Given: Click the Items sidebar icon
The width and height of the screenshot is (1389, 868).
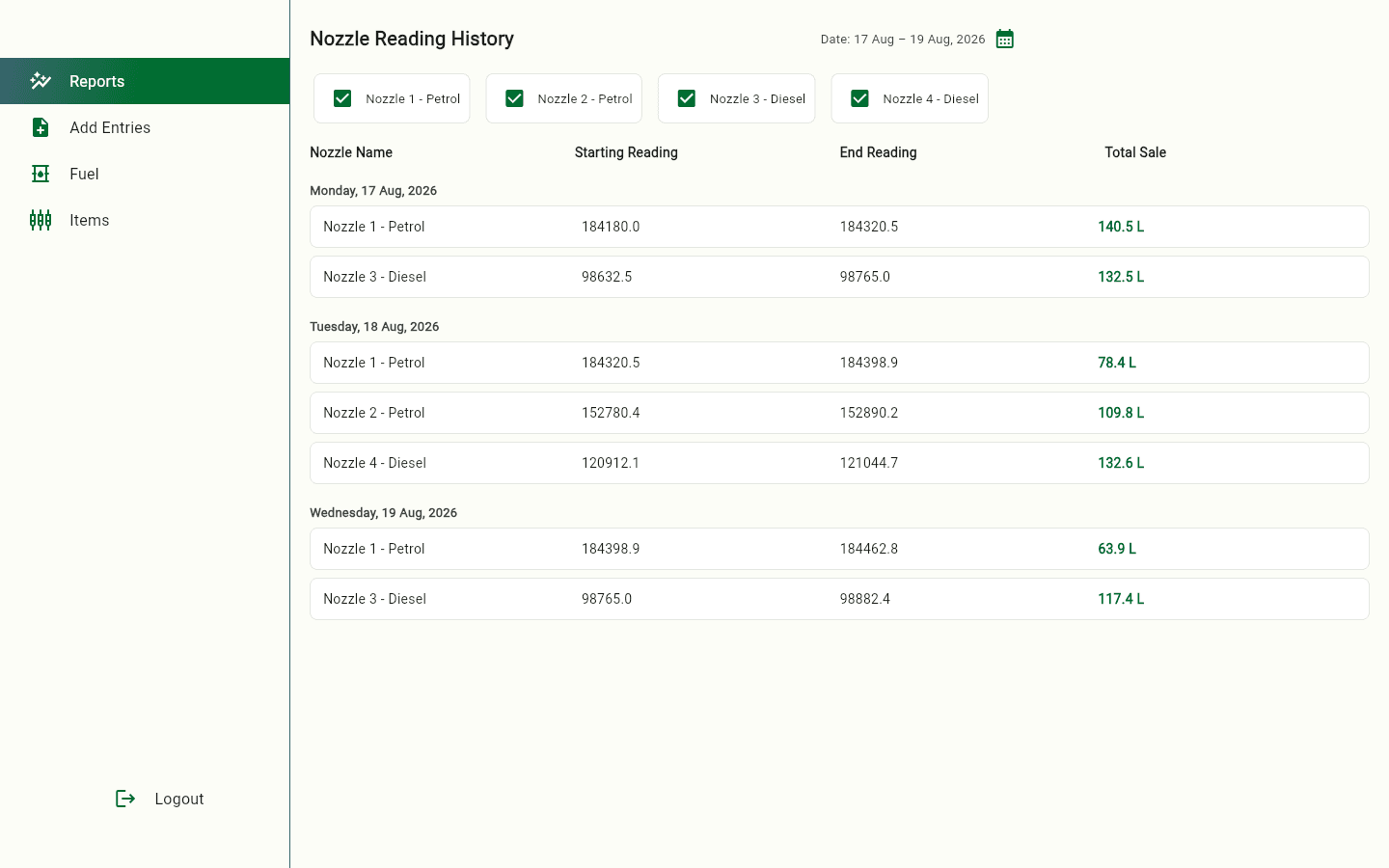Looking at the screenshot, I should (41, 220).
